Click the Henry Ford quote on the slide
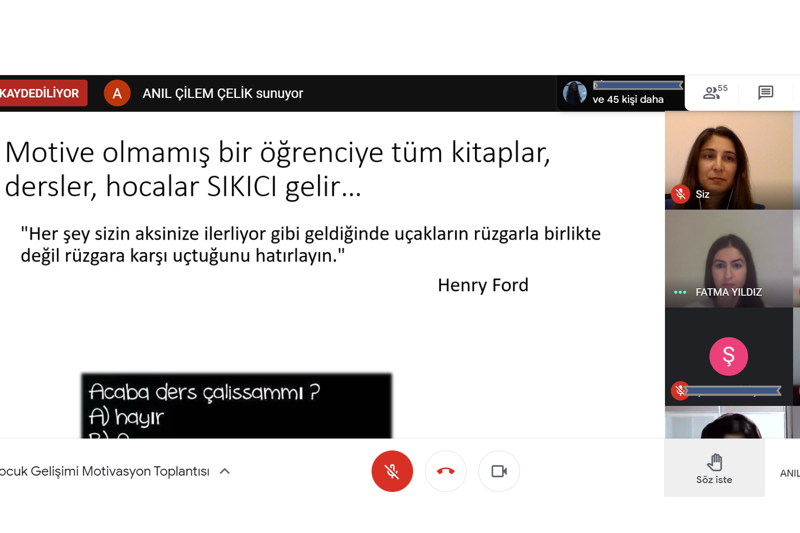 click(310, 245)
